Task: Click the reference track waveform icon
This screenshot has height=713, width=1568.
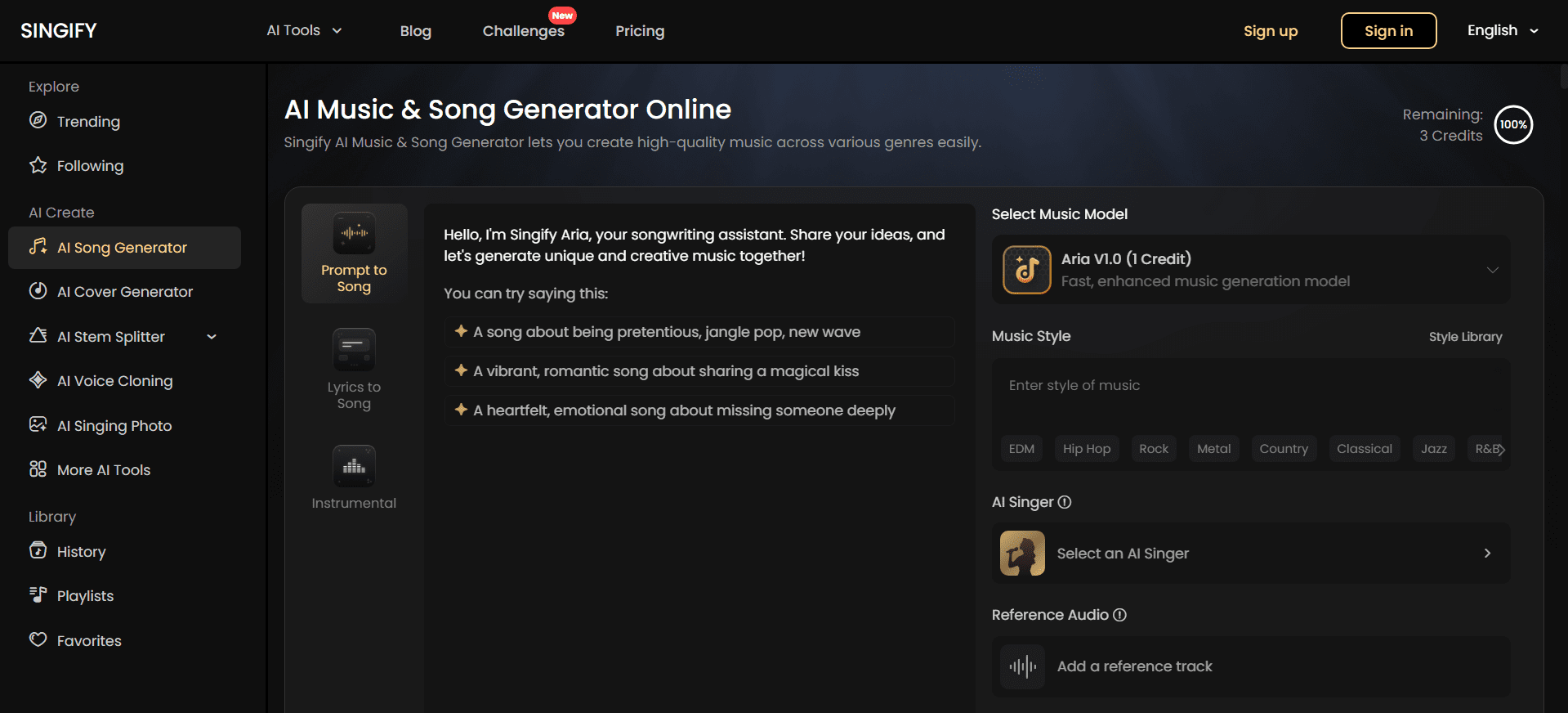Action: [x=1022, y=666]
